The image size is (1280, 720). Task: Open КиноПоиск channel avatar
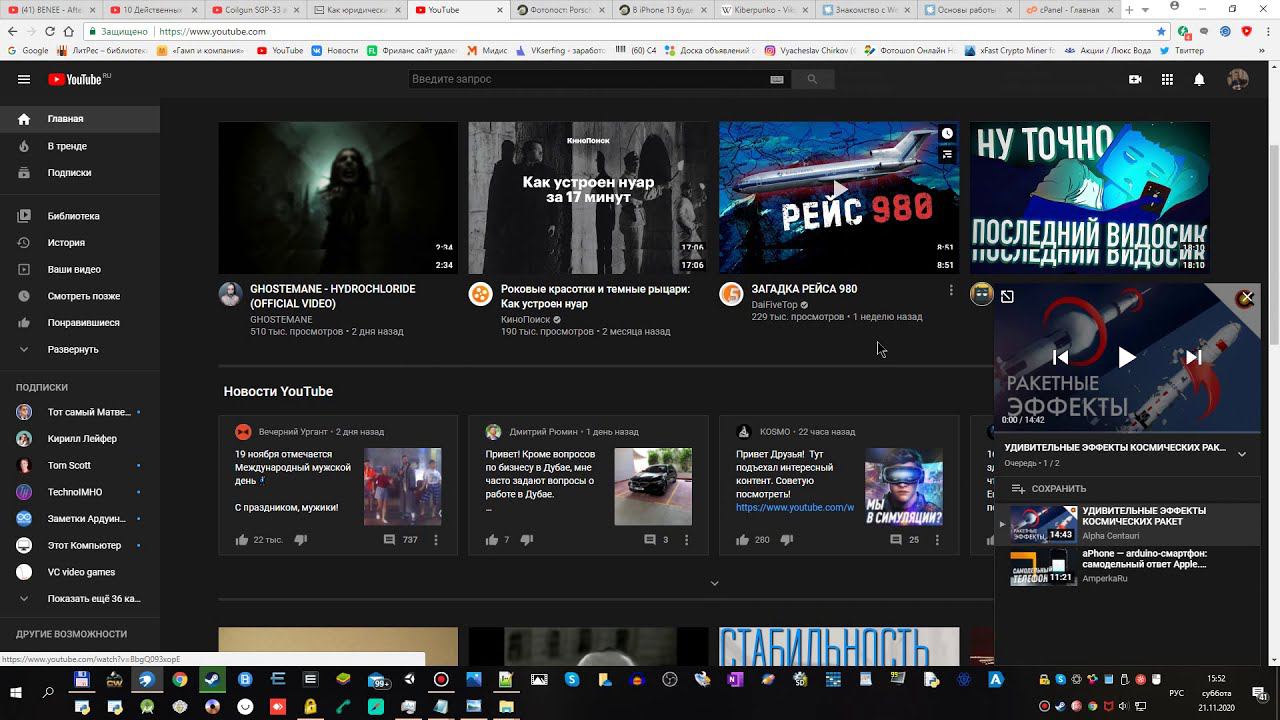pos(481,294)
